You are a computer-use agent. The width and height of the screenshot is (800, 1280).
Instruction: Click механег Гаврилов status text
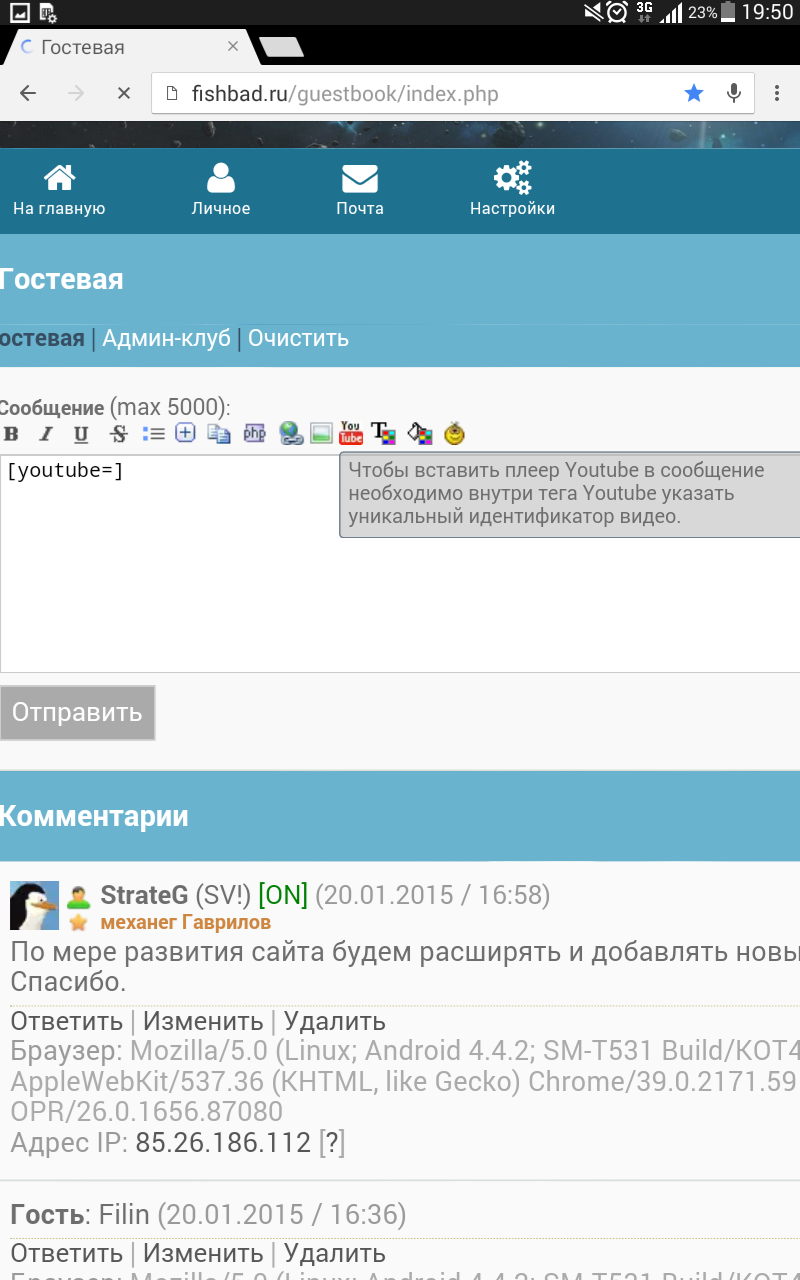point(184,922)
